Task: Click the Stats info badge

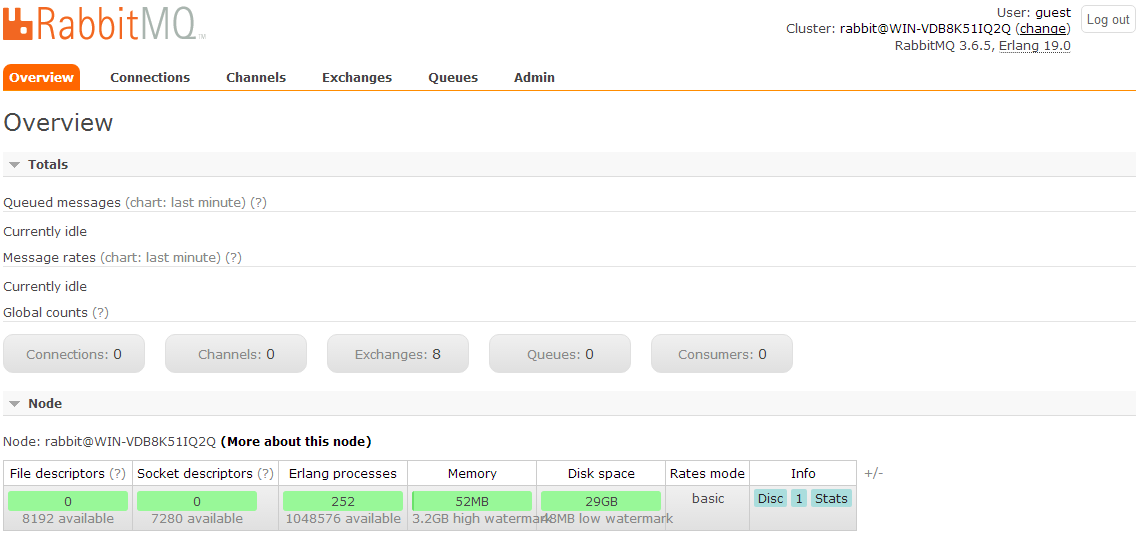Action: tap(831, 498)
